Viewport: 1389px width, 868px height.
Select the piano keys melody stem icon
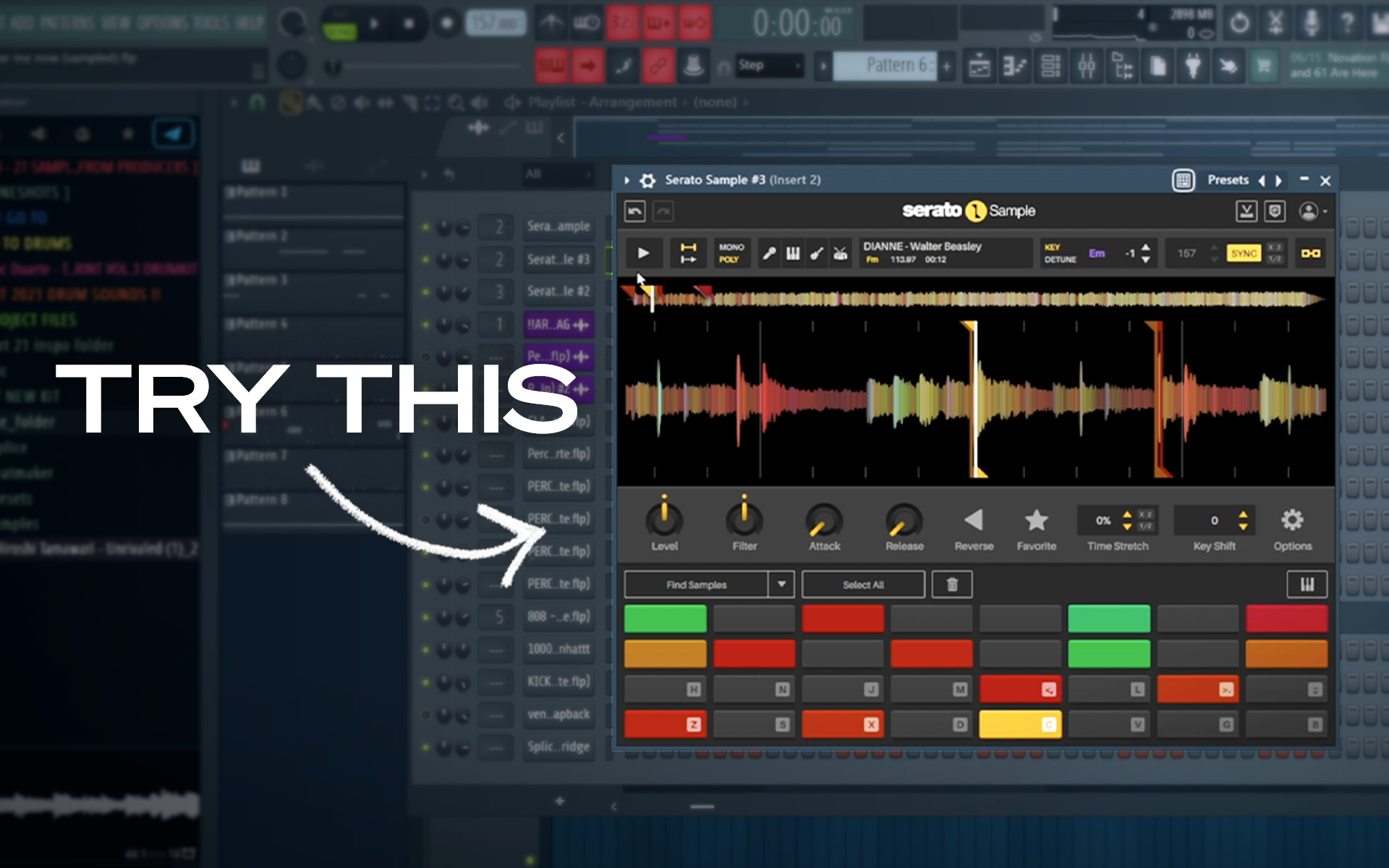point(793,253)
